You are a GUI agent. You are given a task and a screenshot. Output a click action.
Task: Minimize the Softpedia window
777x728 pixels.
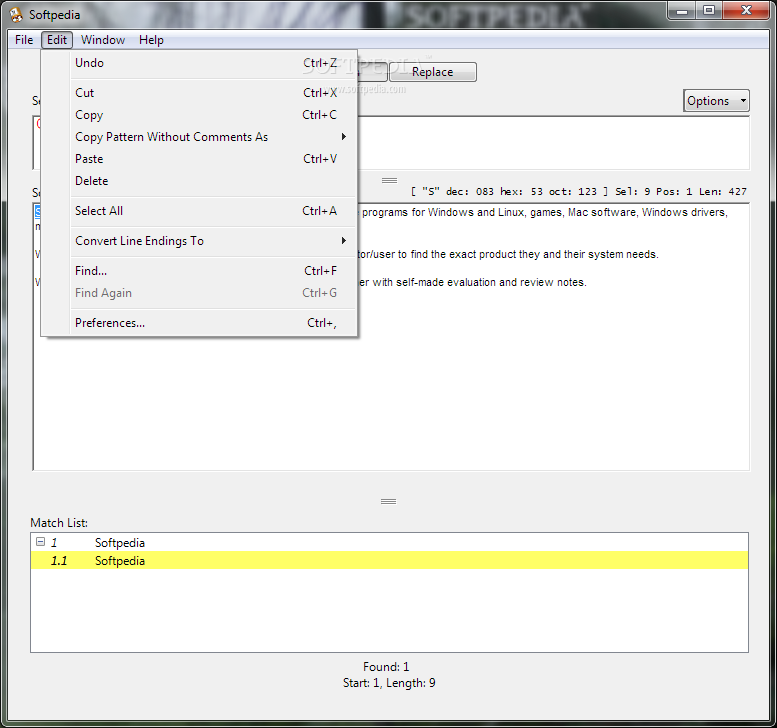[x=682, y=10]
